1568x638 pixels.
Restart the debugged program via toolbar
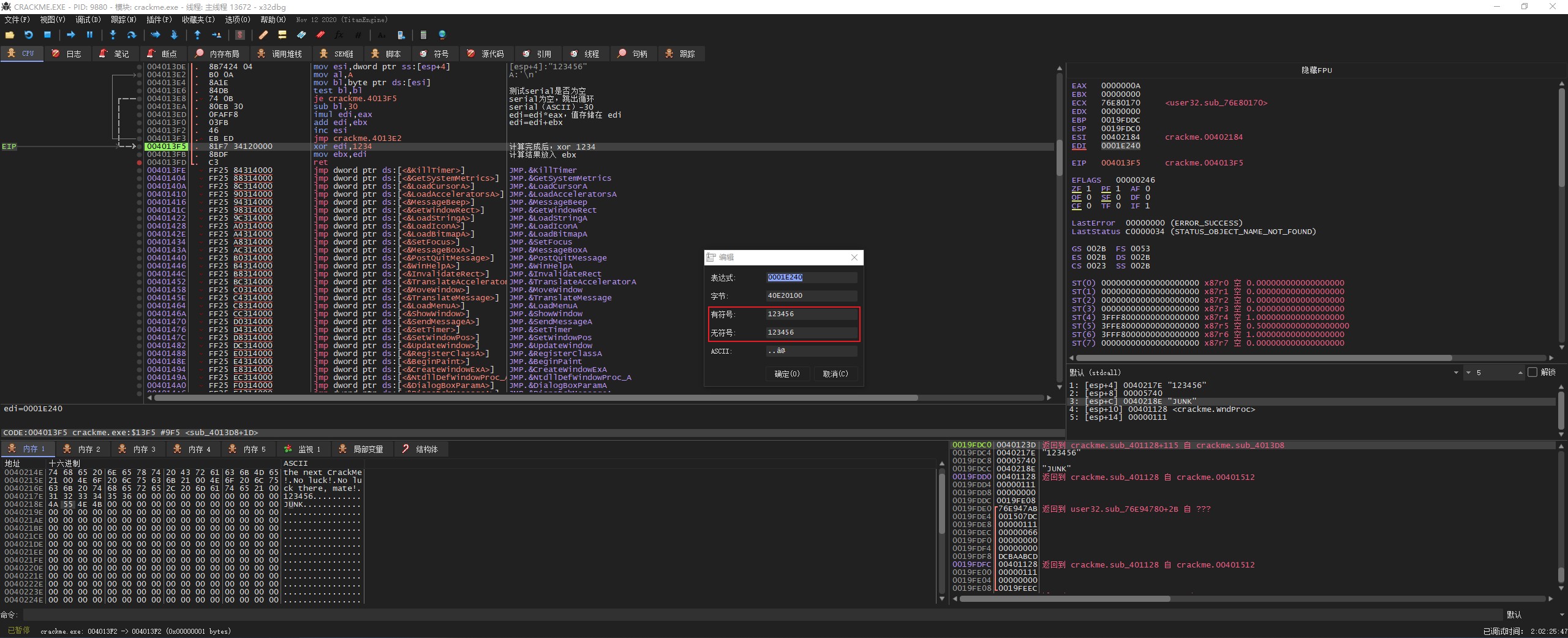click(x=28, y=35)
